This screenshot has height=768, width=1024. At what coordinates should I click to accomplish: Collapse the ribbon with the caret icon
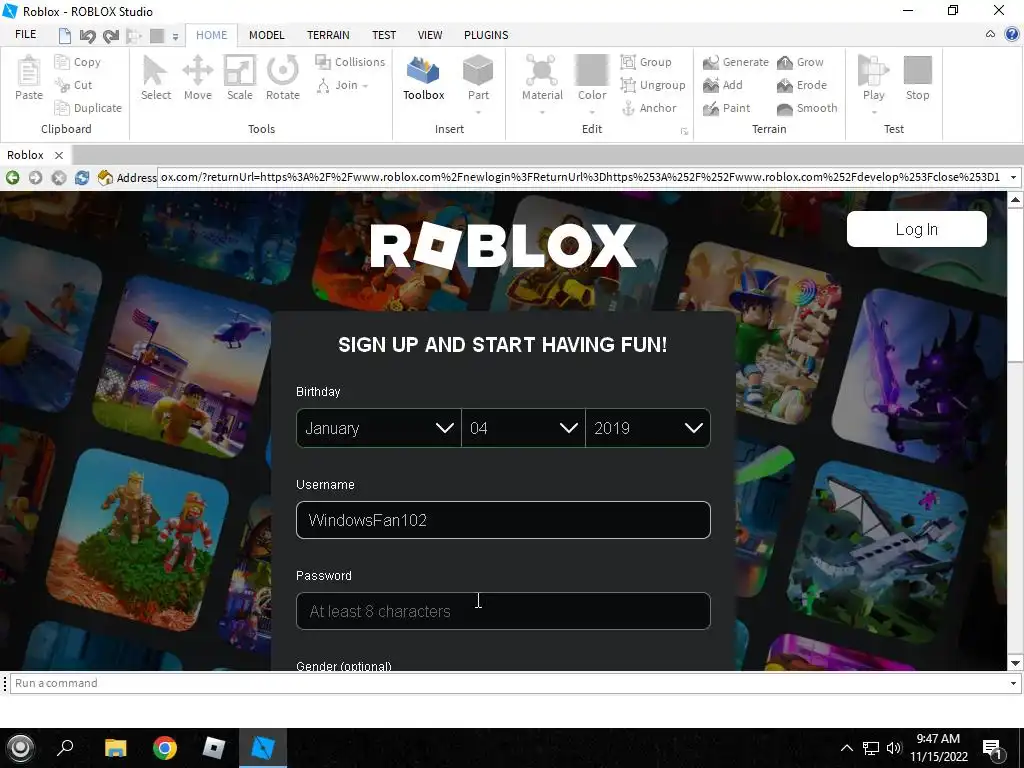point(991,34)
